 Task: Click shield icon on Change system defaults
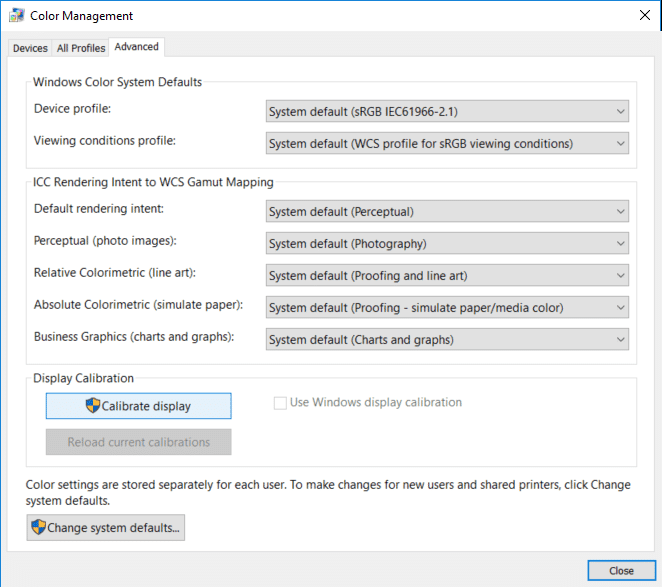[39, 528]
